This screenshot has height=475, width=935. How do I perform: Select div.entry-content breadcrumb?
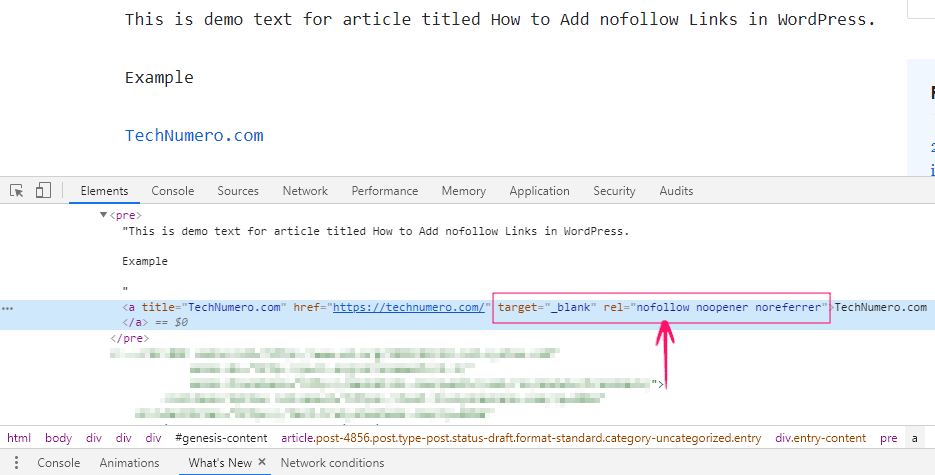(821, 438)
